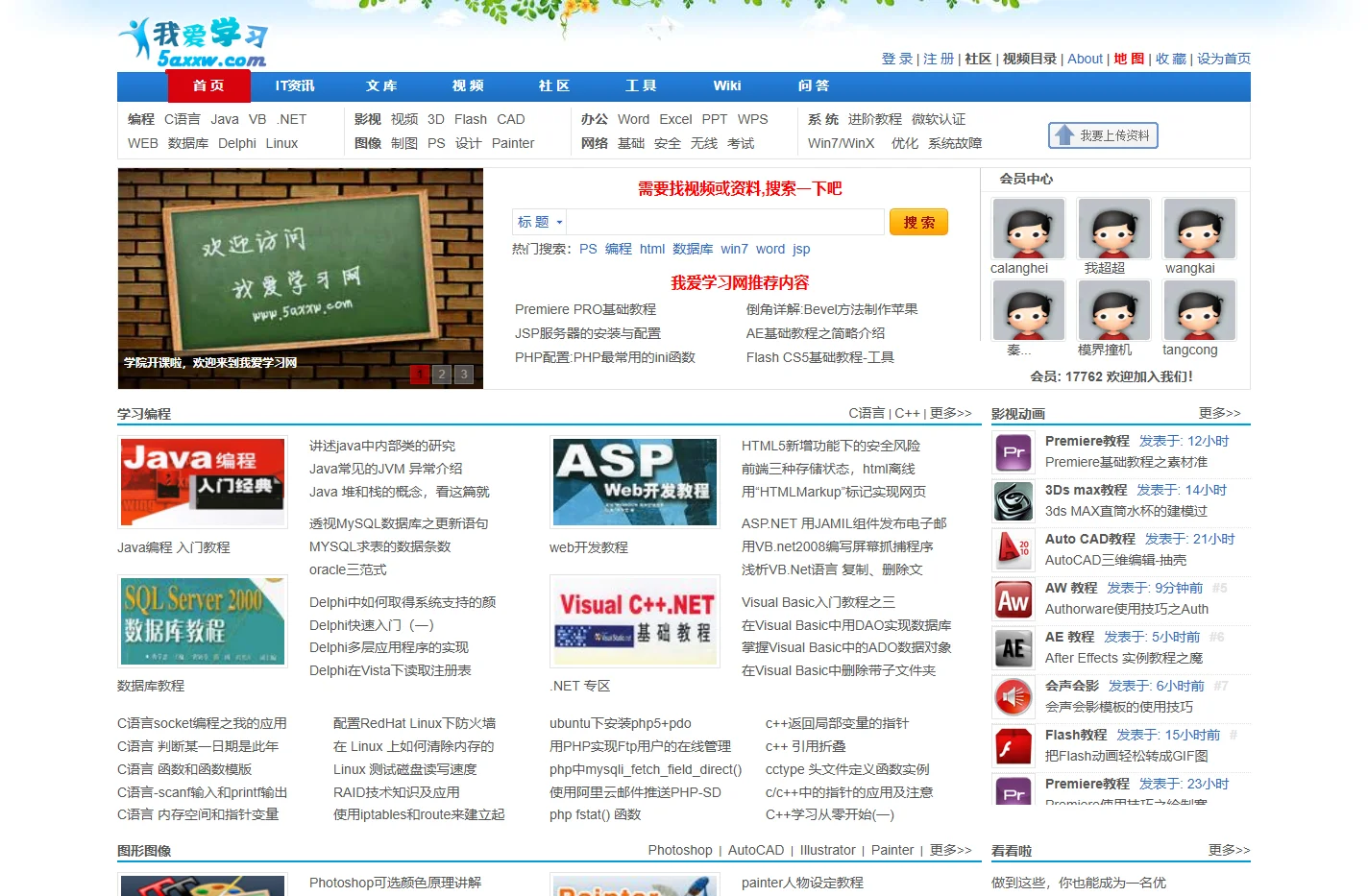Image resolution: width=1368 pixels, height=896 pixels.
Task: Switch banner to slide 3
Action: coord(463,375)
